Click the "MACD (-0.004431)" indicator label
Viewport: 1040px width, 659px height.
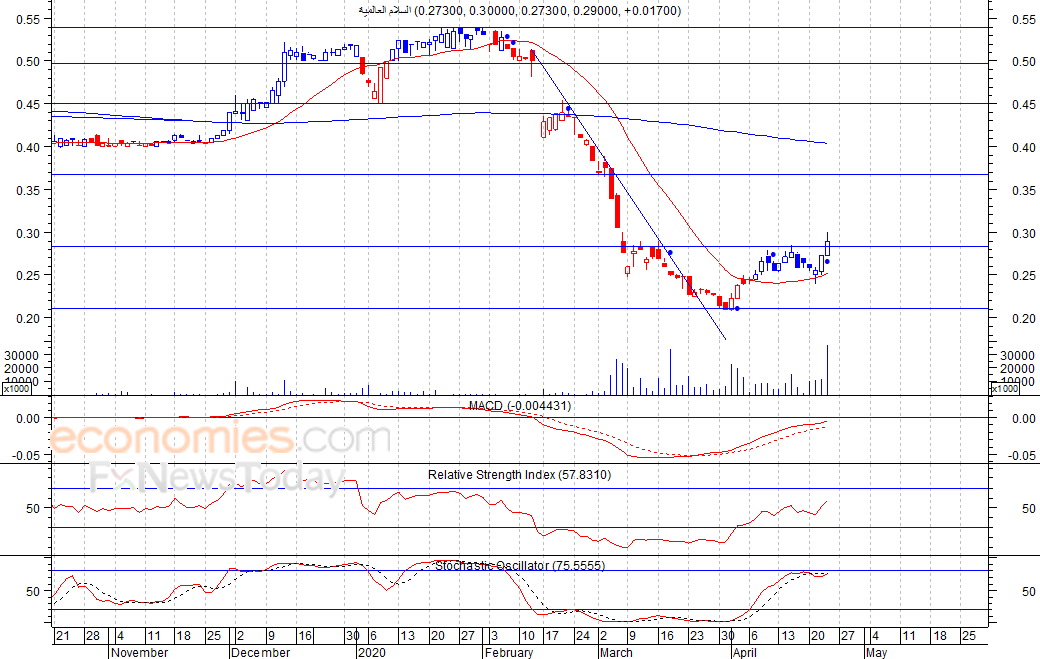520,405
